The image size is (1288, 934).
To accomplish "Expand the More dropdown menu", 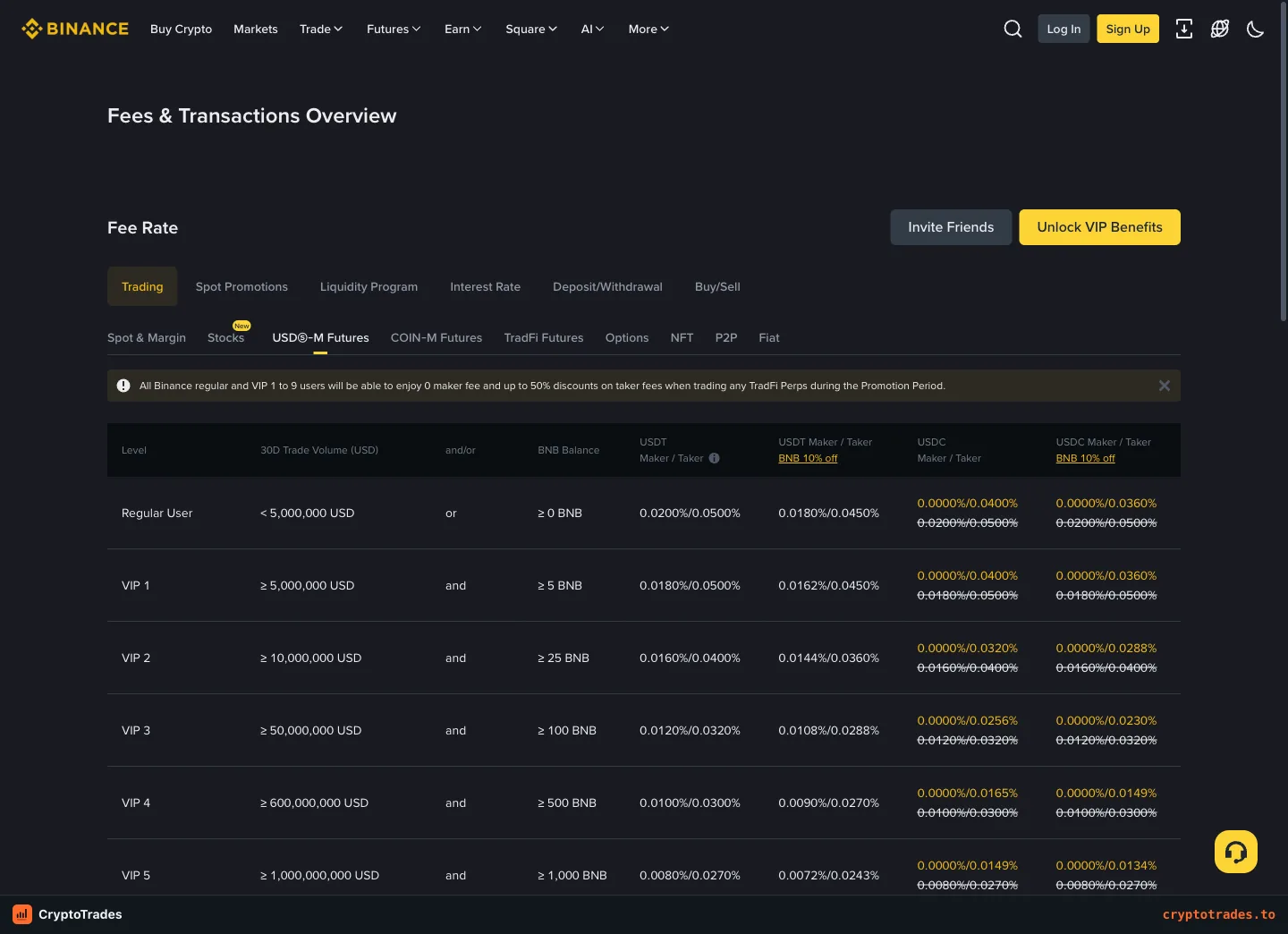I will (x=648, y=29).
